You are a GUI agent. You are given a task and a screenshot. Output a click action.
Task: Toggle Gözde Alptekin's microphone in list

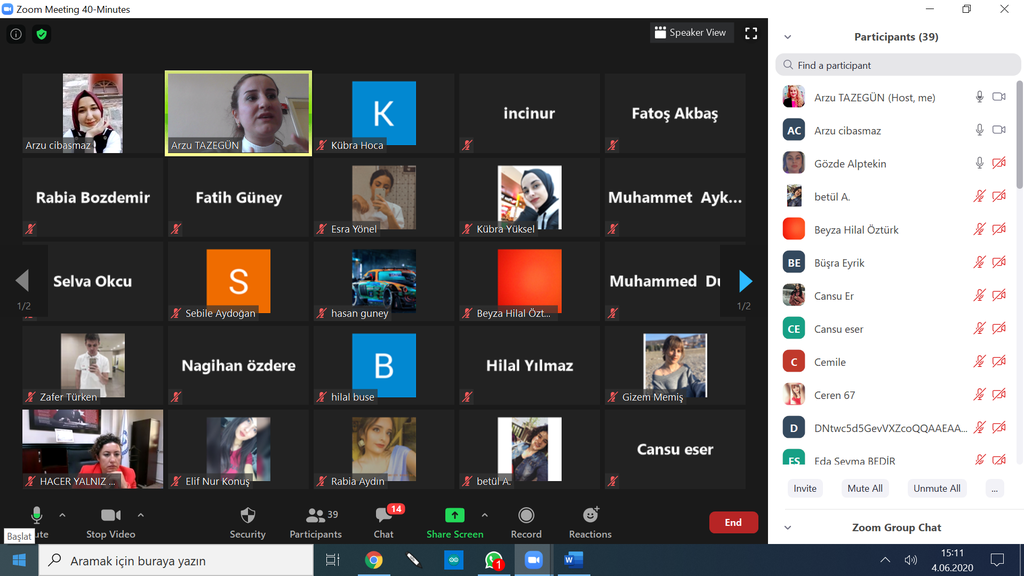coord(980,164)
